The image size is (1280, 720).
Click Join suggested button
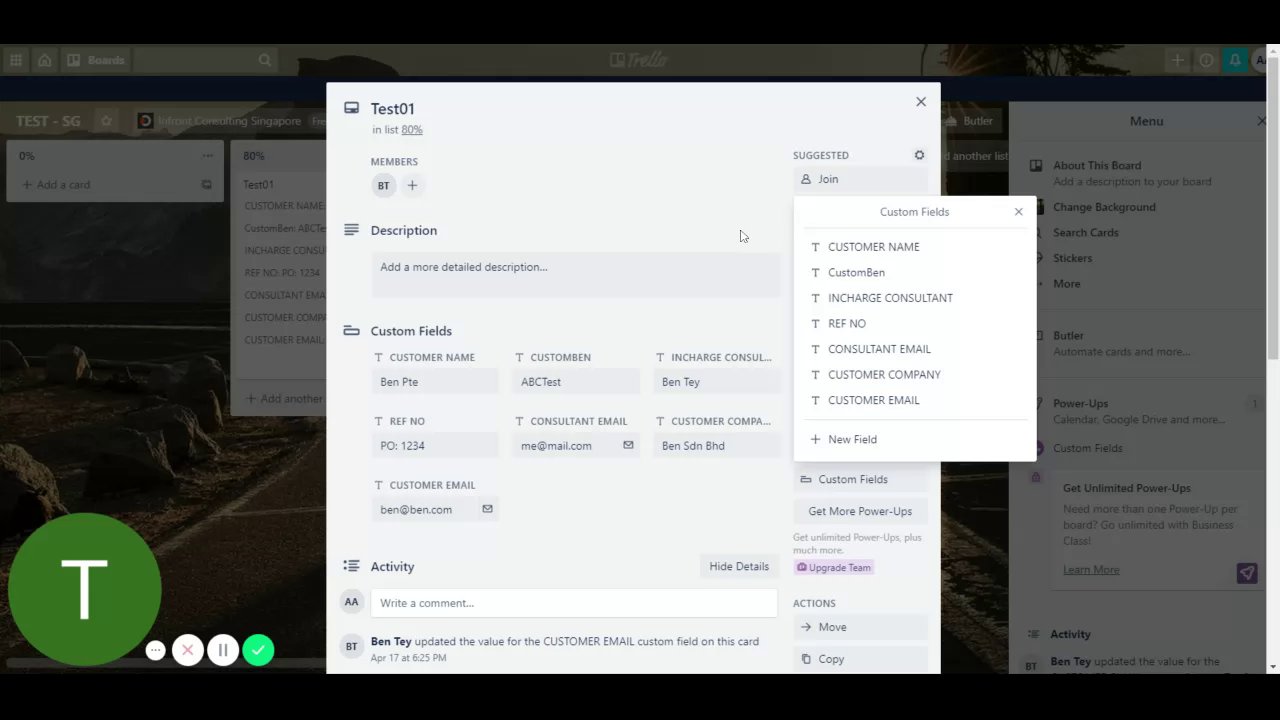[860, 179]
